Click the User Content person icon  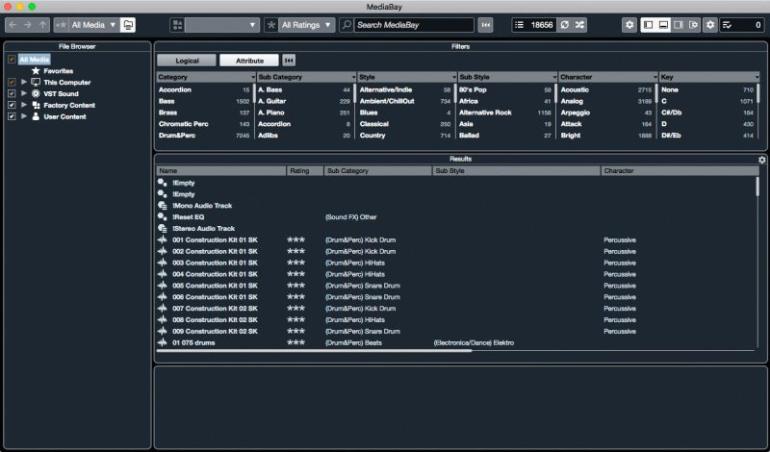tap(35, 116)
